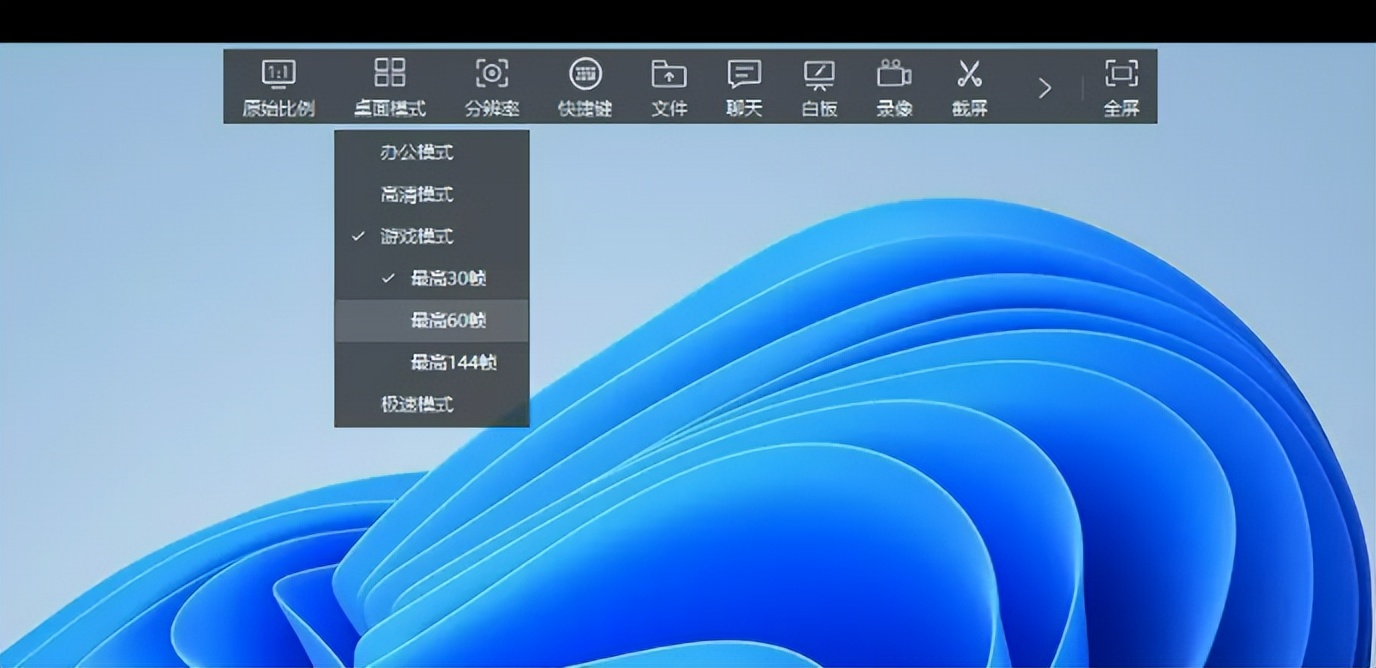This screenshot has width=1376, height=668.
Task: Open the 分辨率 resolution option
Action: [x=491, y=87]
